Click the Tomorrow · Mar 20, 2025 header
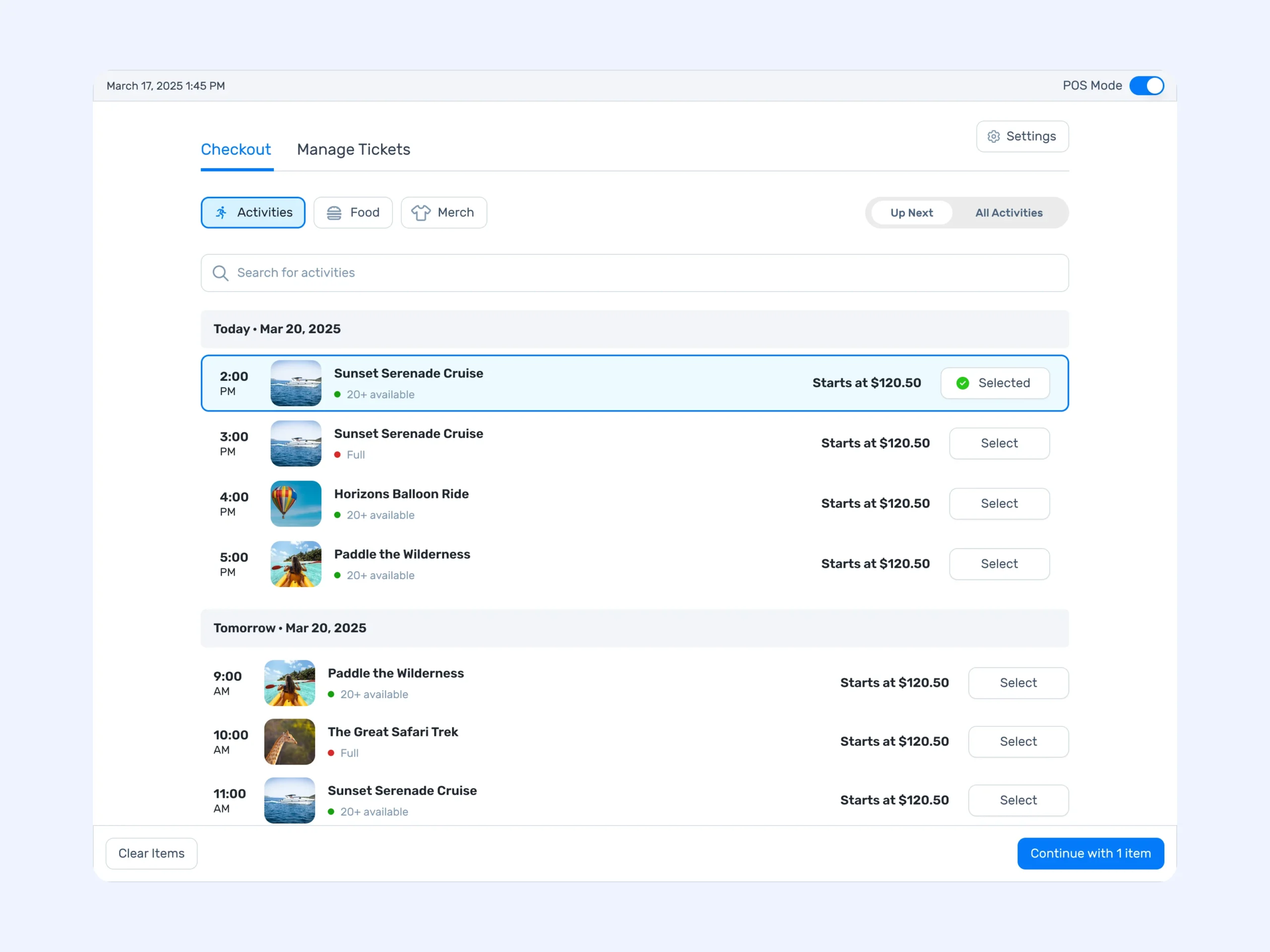This screenshot has height=952, width=1270. [x=635, y=628]
